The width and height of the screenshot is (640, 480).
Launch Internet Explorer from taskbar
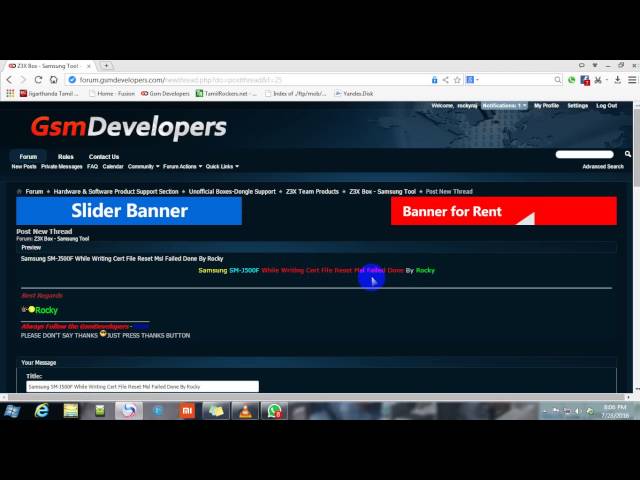[x=42, y=411]
